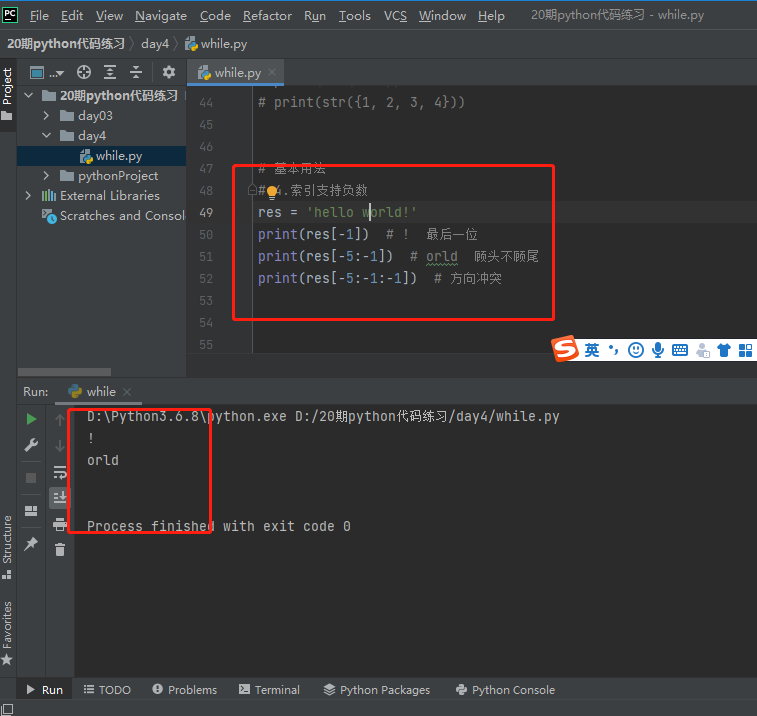The image size is (757, 716).
Task: Open the Python Console tool window
Action: pos(505,689)
